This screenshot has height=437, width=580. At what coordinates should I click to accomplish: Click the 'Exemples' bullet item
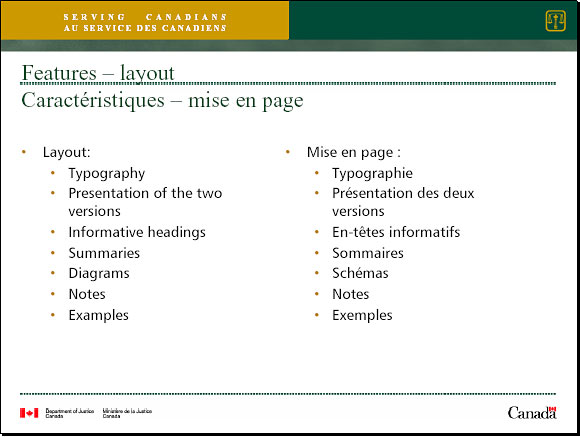point(362,316)
